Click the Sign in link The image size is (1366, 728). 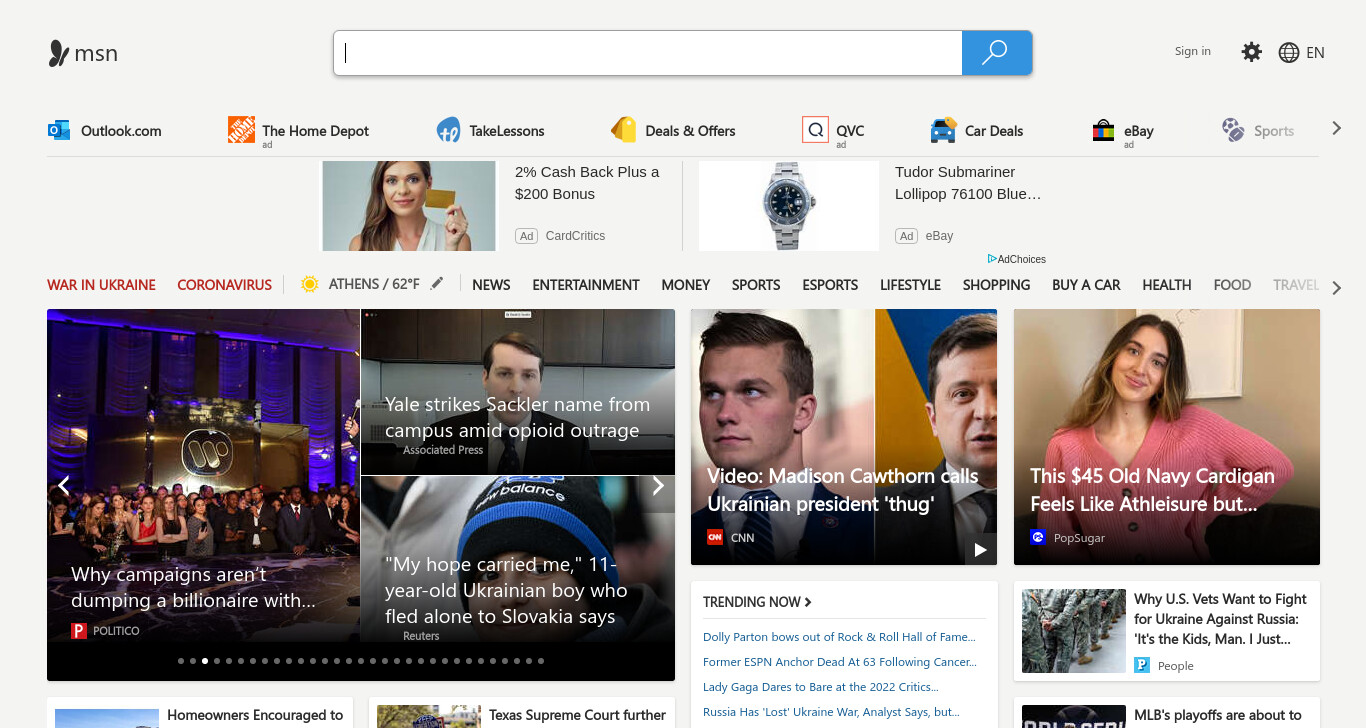[x=1192, y=51]
